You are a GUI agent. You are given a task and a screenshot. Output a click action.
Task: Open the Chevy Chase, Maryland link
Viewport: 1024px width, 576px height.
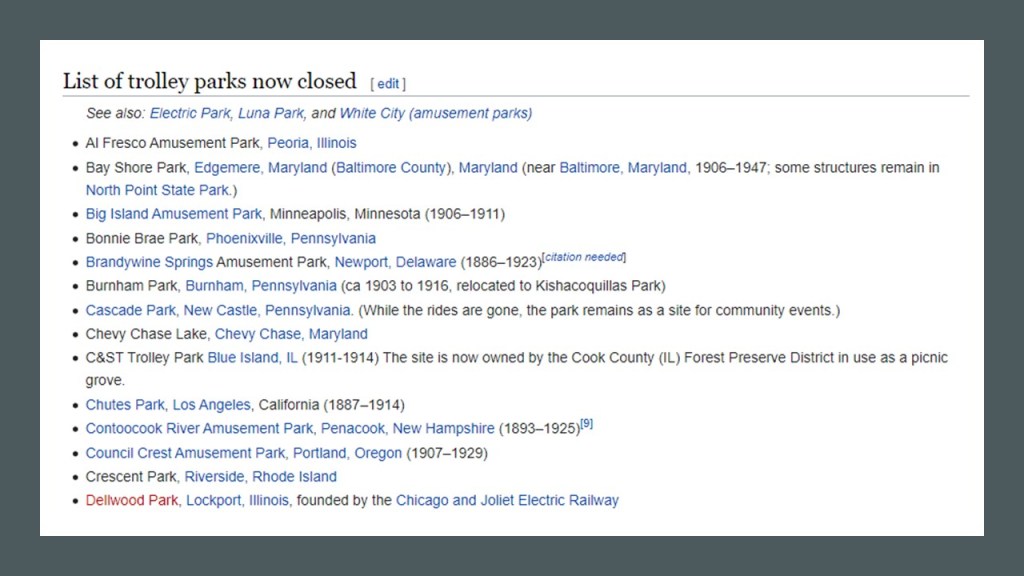pyautogui.click(x=291, y=334)
